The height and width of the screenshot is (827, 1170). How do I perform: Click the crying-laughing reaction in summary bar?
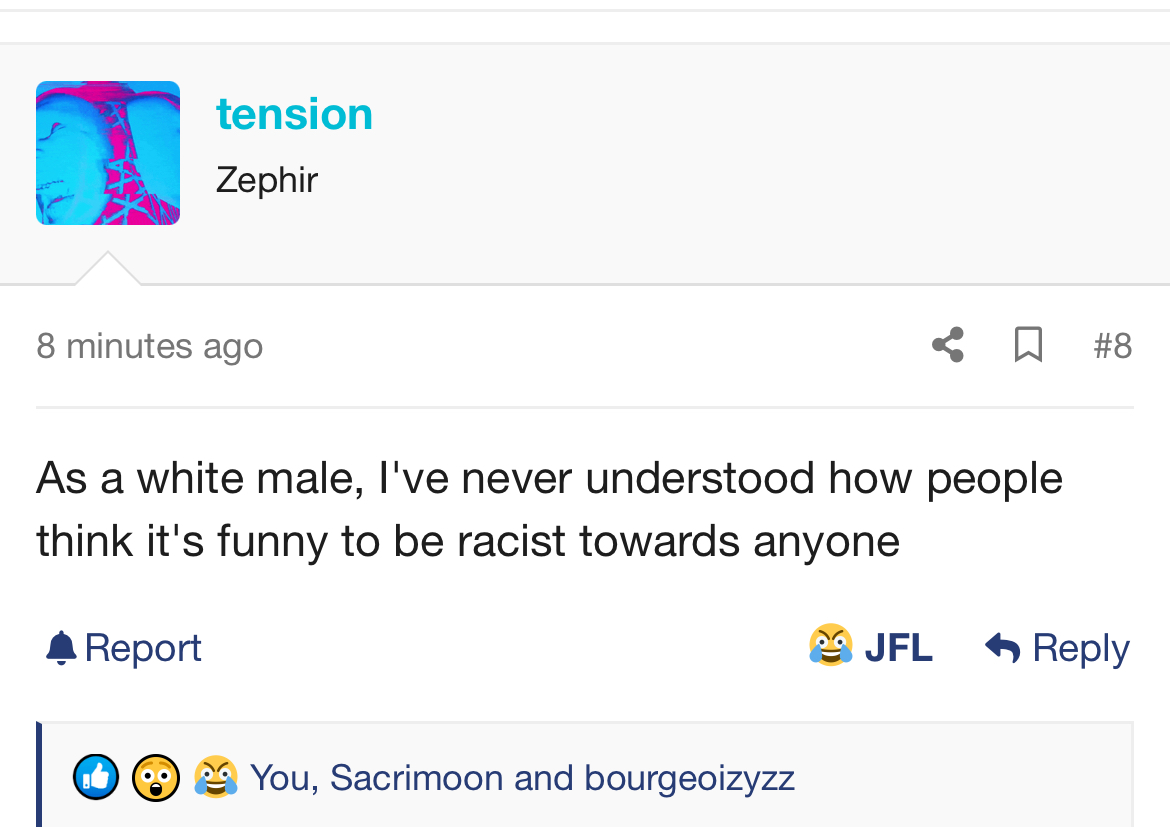tap(216, 777)
